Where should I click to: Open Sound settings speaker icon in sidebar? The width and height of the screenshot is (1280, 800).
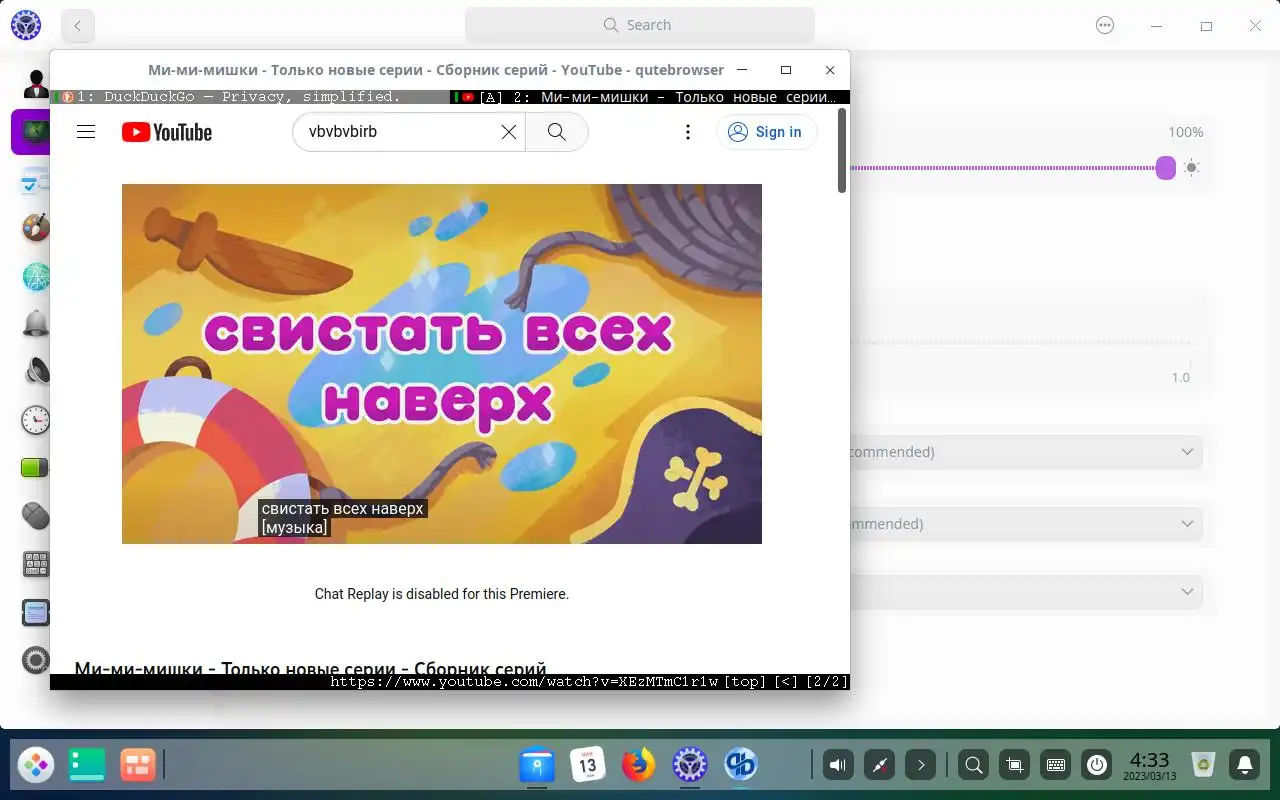[36, 372]
